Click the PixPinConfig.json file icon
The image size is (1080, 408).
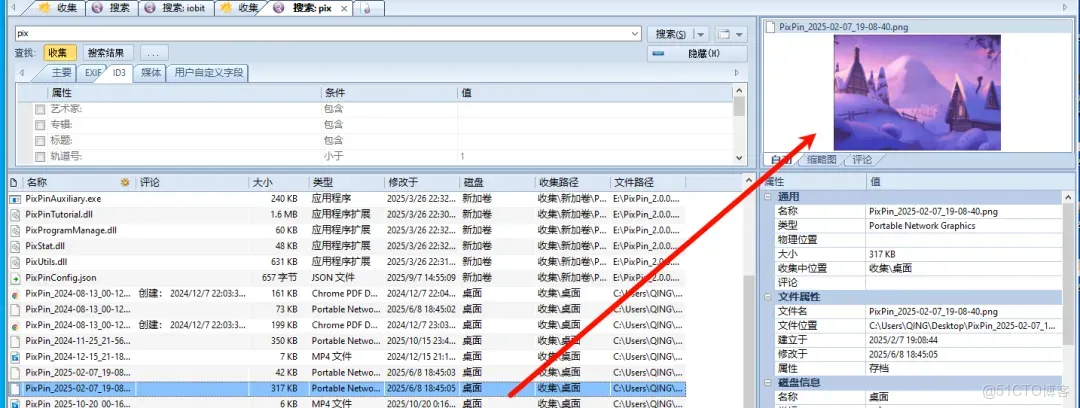point(15,278)
